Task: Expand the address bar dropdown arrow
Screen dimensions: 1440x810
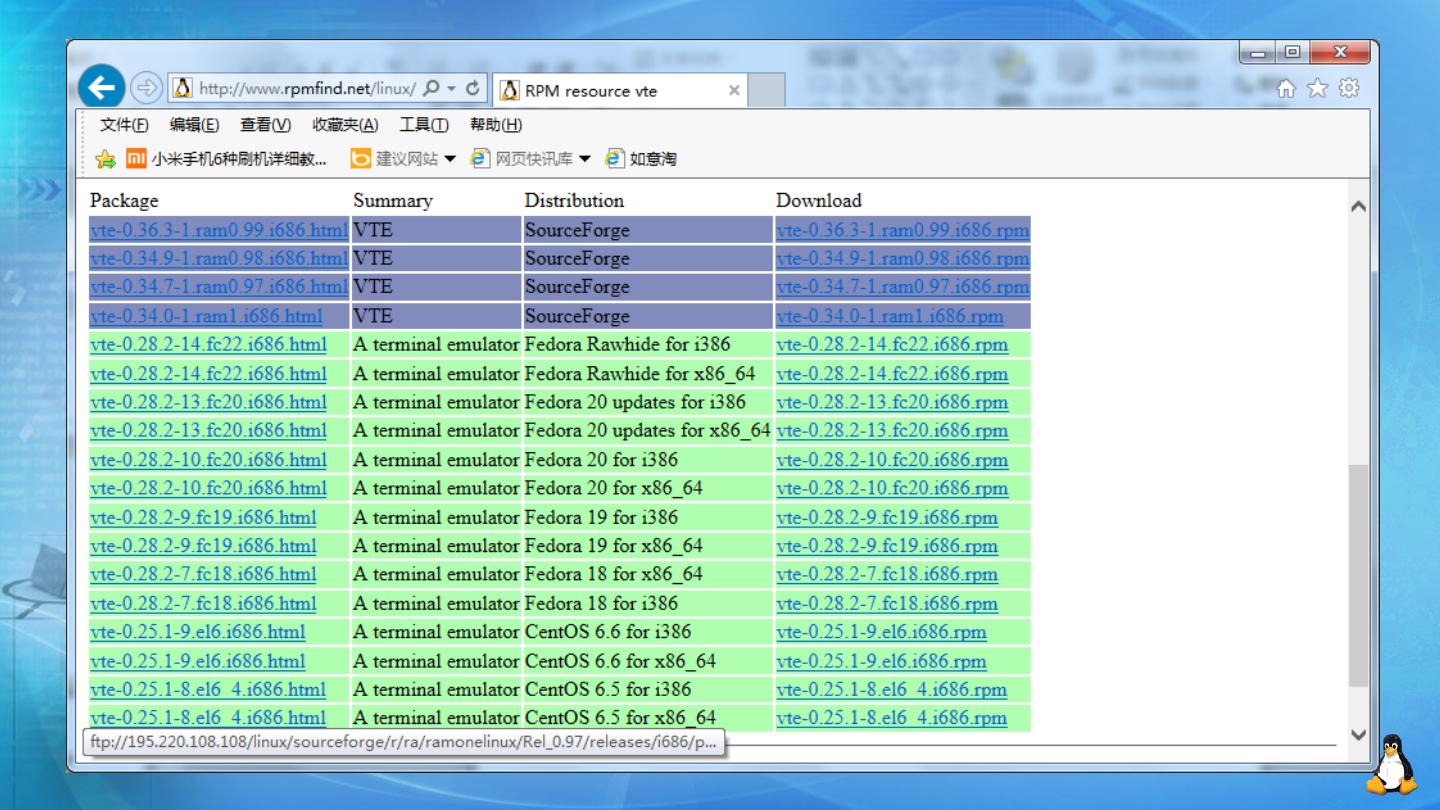Action: tap(451, 88)
